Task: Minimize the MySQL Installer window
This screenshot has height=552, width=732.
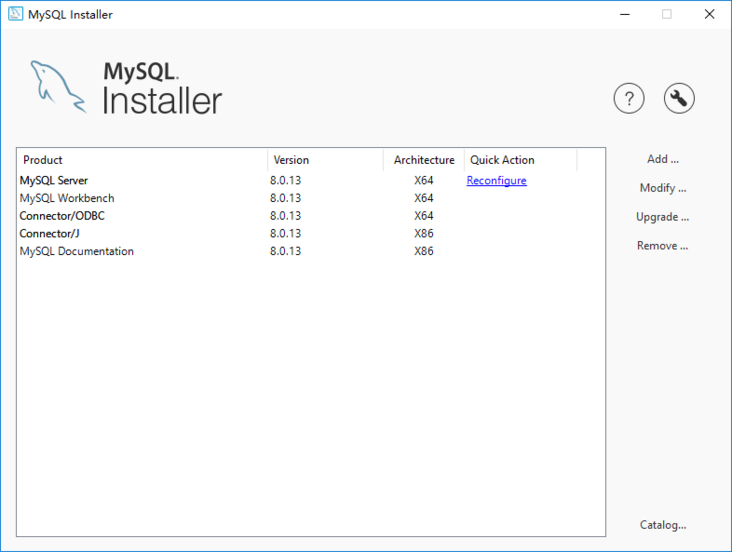Action: coord(625,14)
